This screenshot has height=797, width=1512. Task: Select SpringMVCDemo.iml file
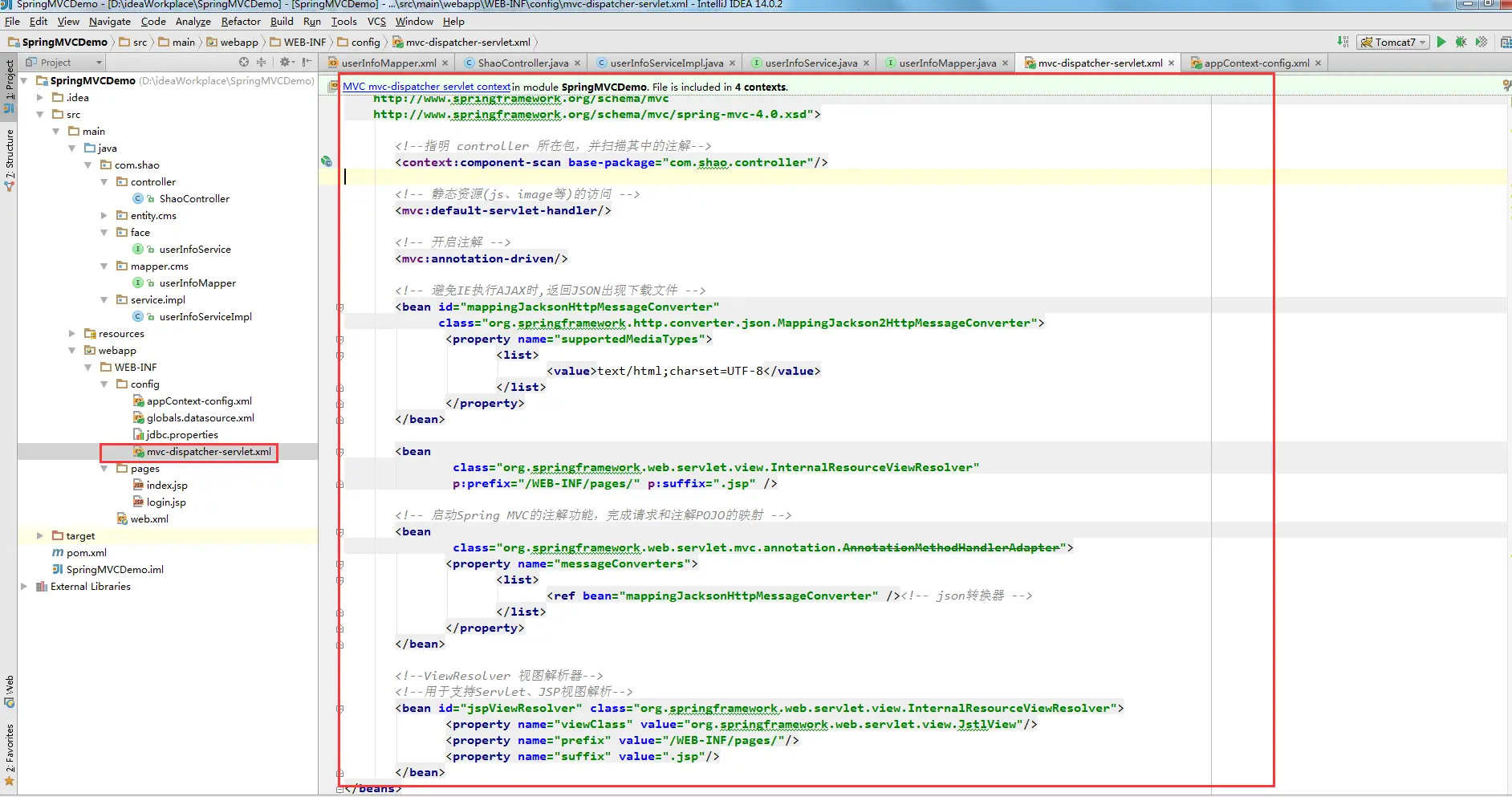(x=115, y=569)
